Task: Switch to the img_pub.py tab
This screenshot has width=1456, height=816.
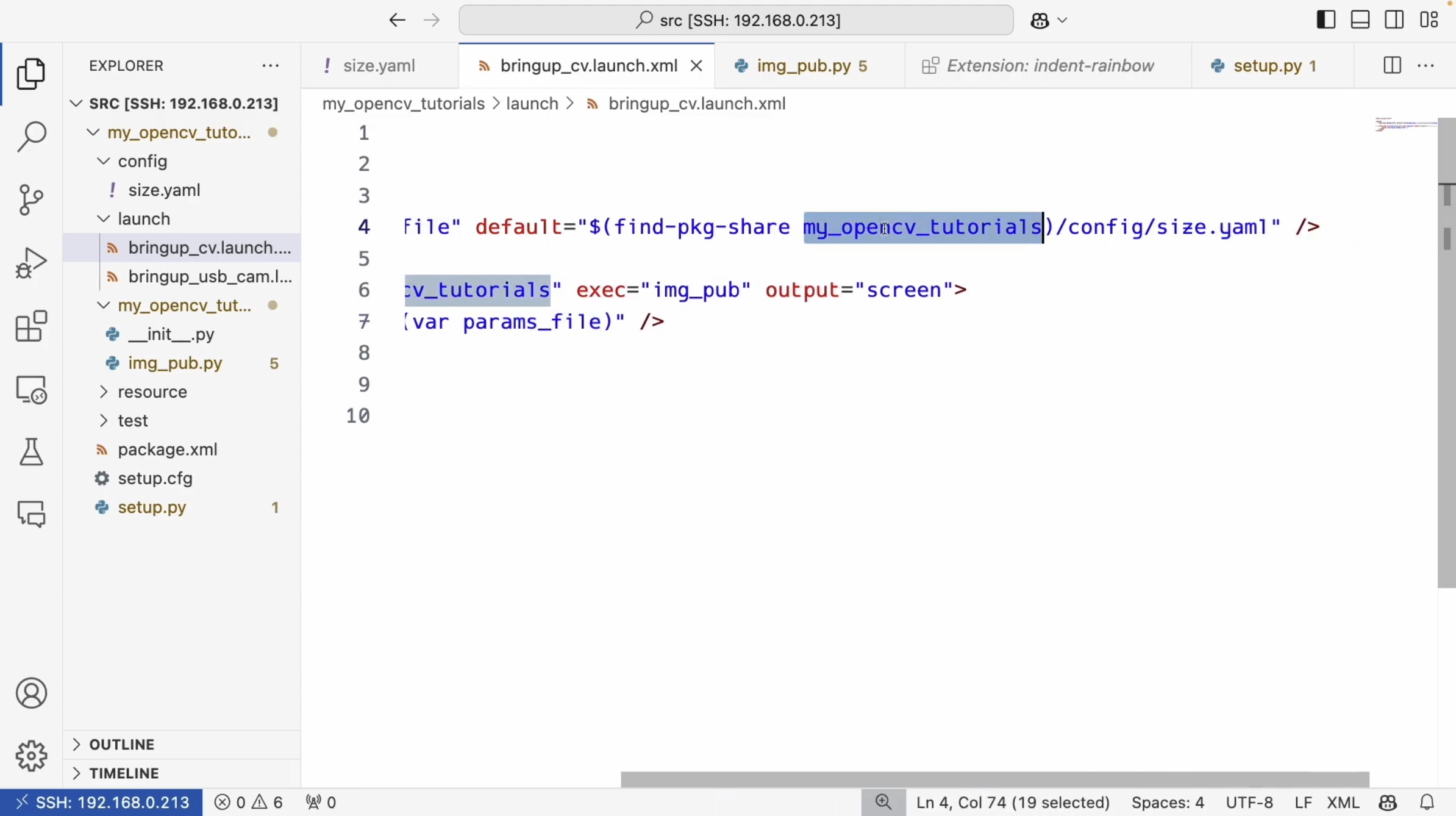Action: 803,66
